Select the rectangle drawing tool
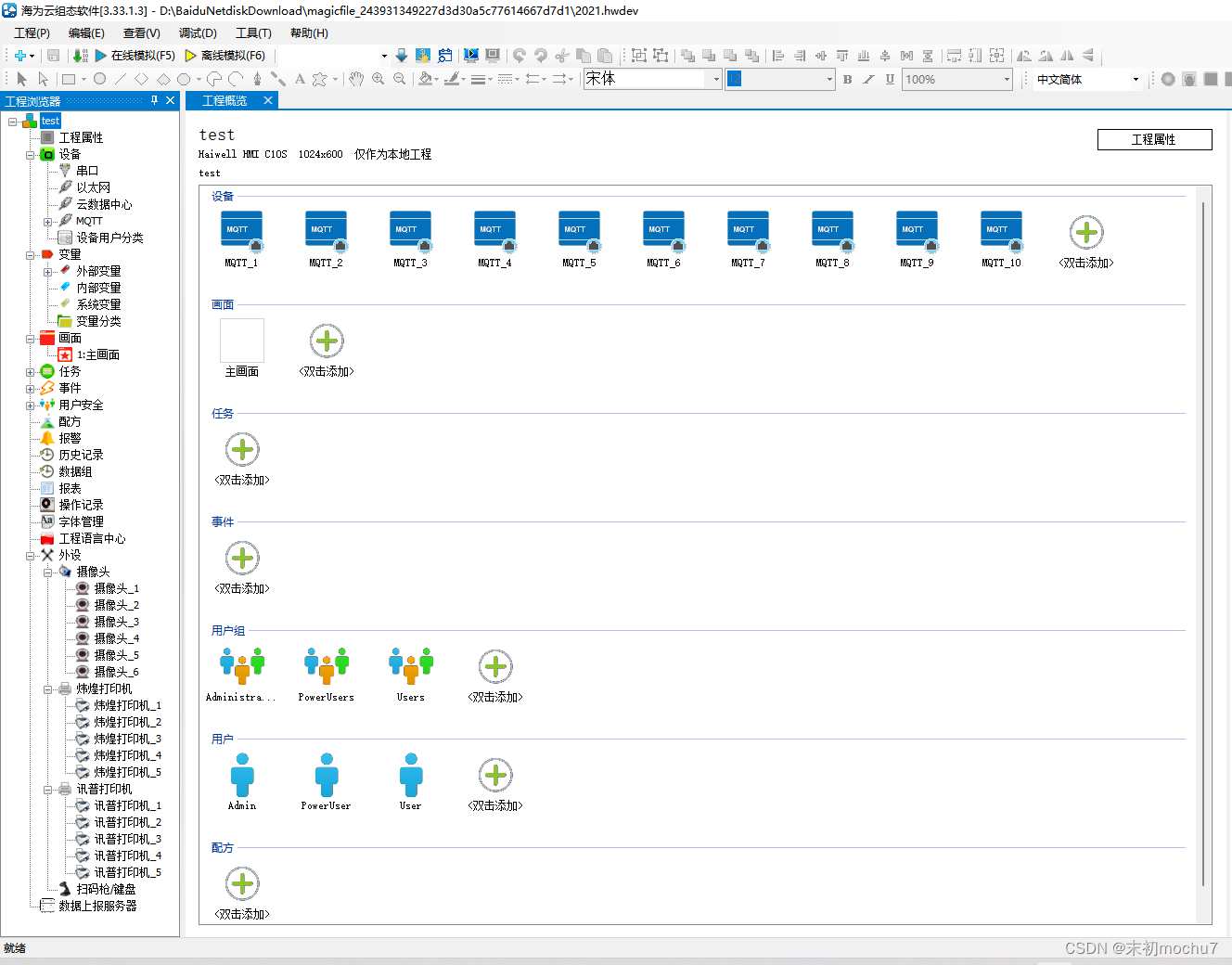The height and width of the screenshot is (965, 1232). tap(68, 79)
